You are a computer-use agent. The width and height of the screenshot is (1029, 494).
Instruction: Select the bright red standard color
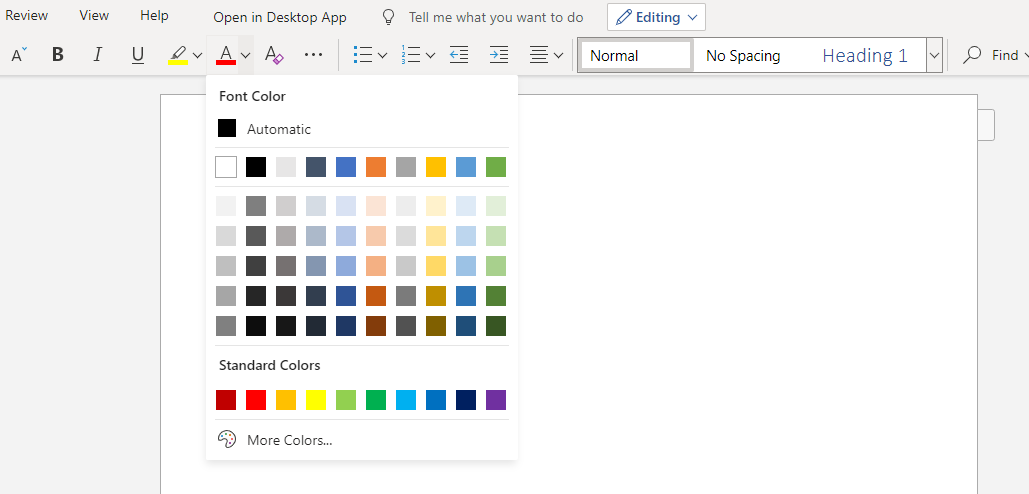coord(256,400)
